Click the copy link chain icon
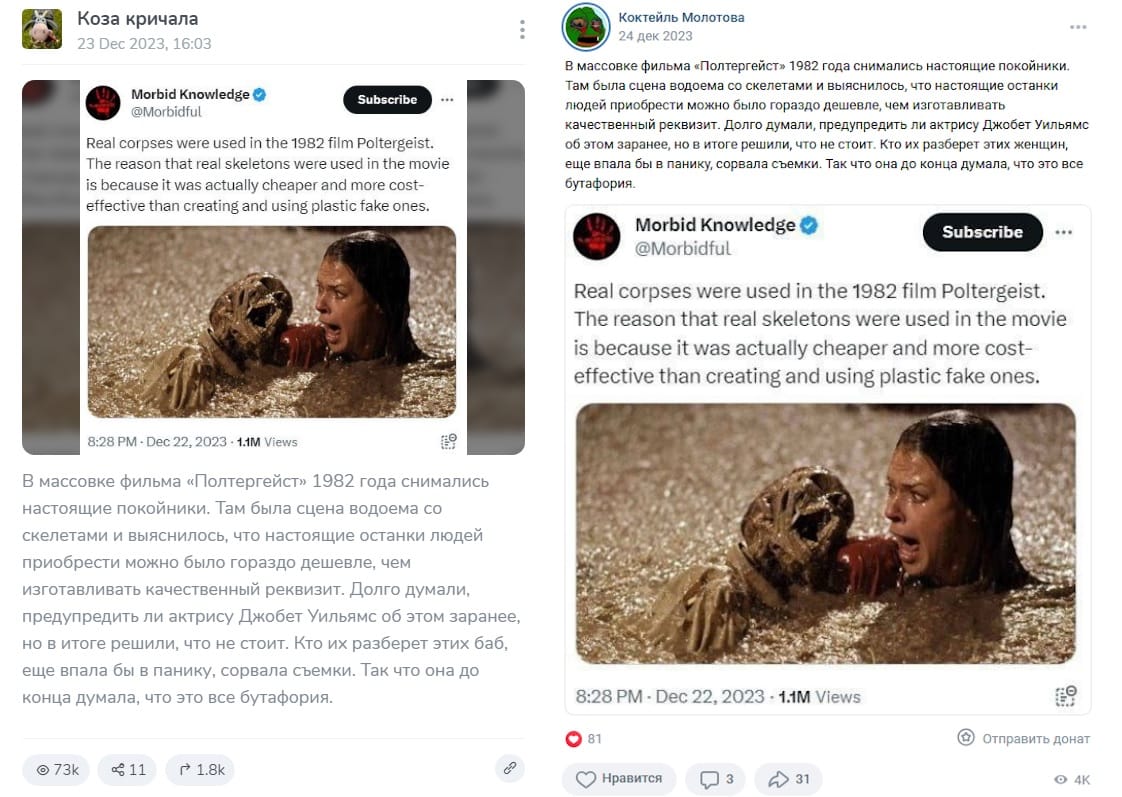 [x=509, y=768]
